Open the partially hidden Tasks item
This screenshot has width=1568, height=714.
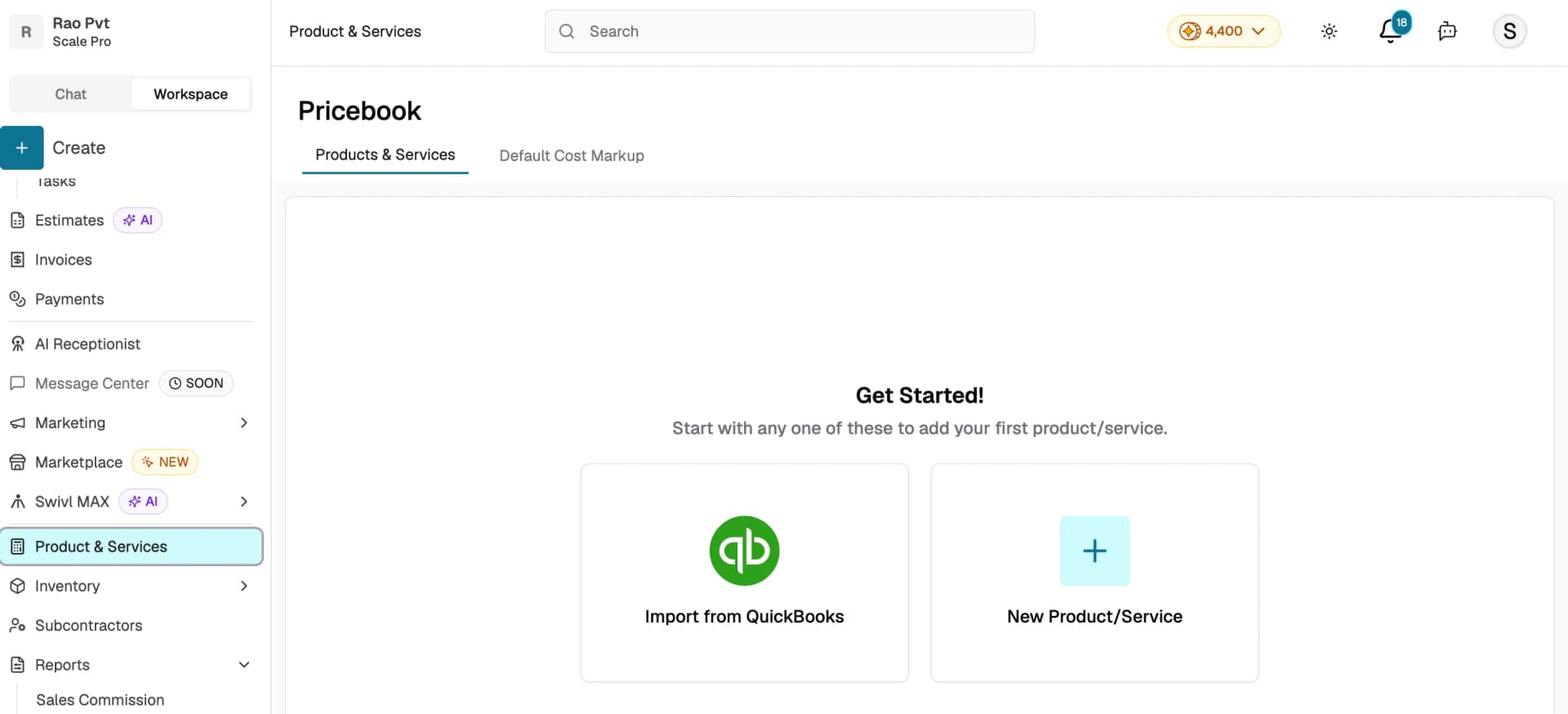coord(56,181)
